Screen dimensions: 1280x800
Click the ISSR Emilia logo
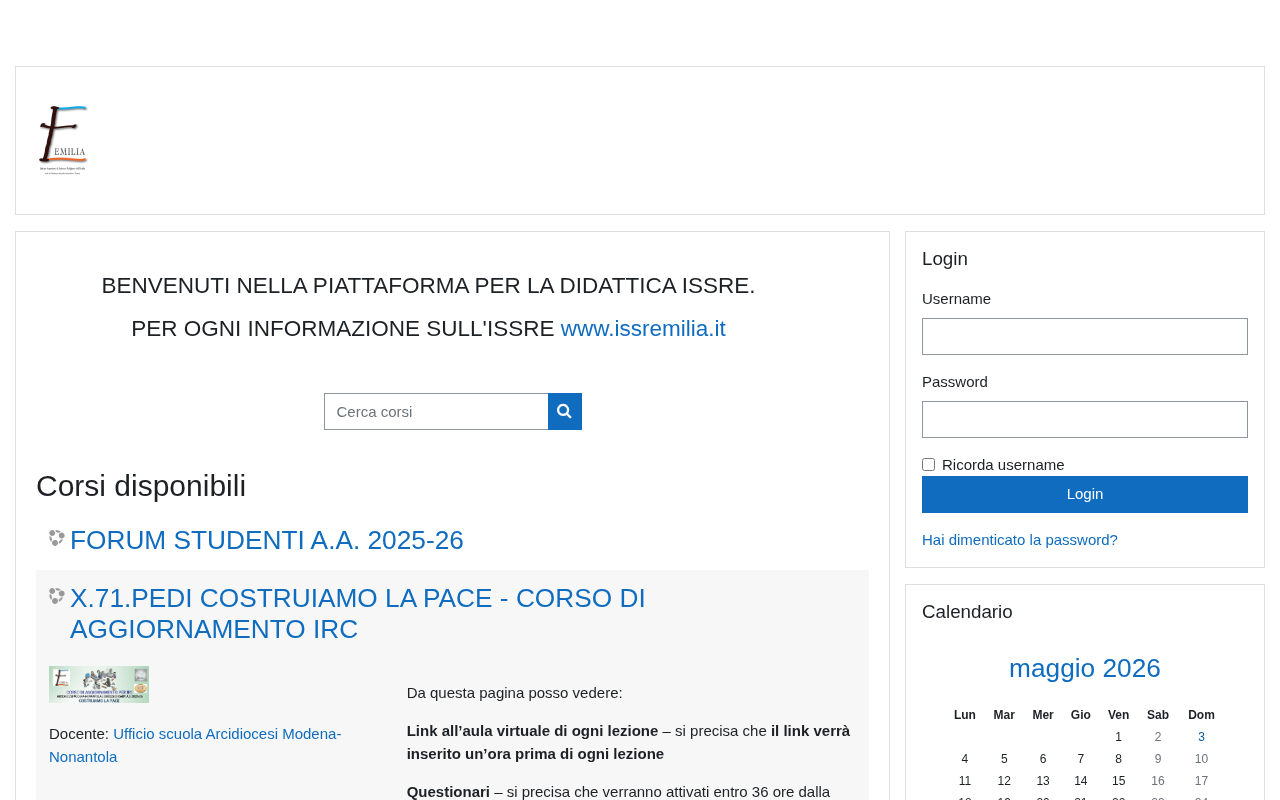pos(63,140)
